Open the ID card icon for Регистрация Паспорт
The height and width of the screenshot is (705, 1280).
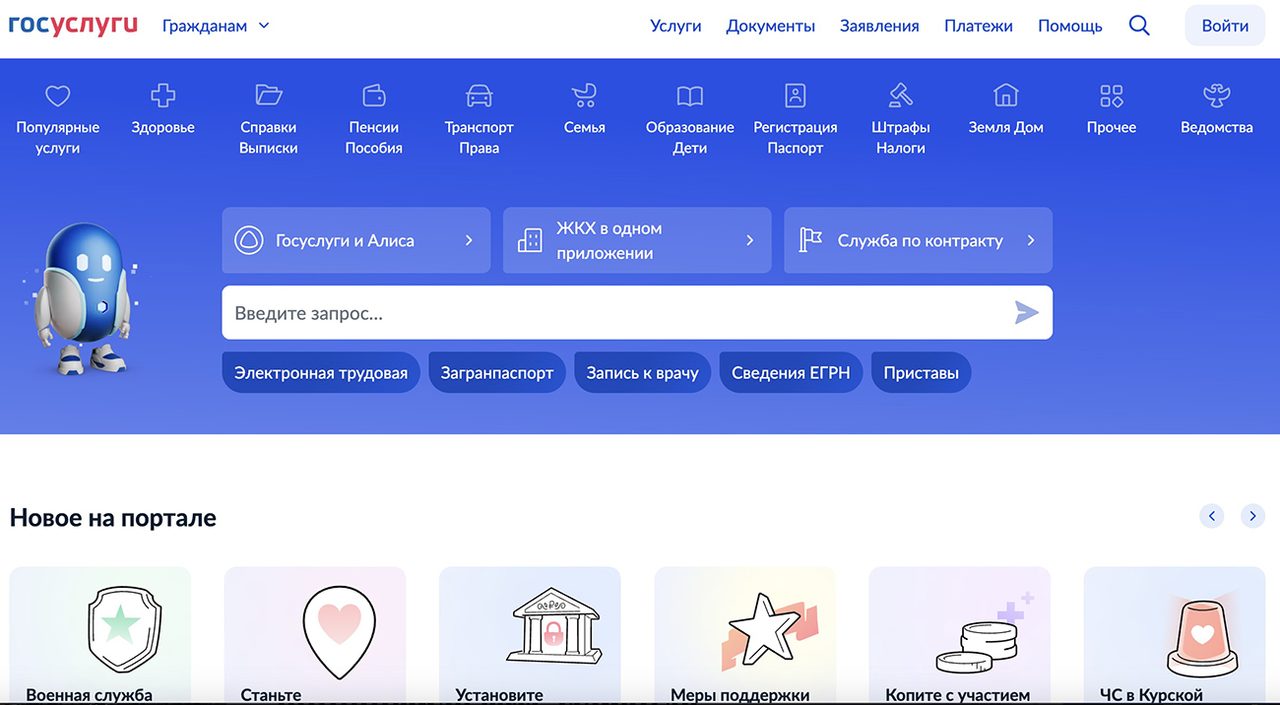[795, 96]
